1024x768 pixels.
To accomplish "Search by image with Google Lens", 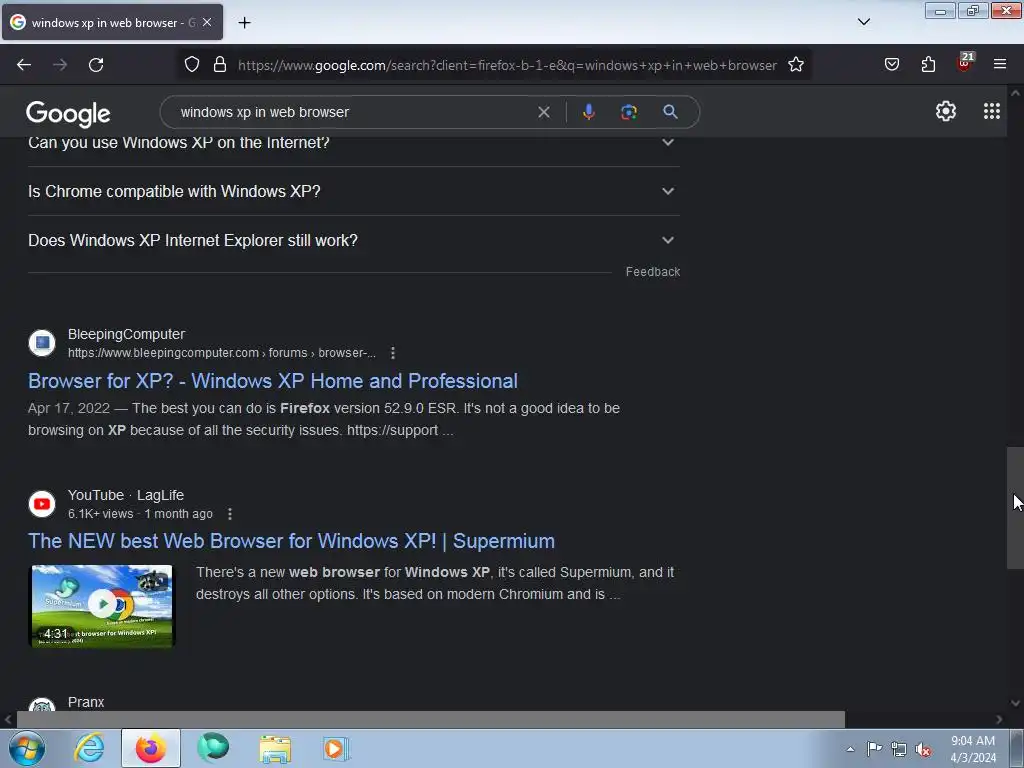I will point(628,112).
